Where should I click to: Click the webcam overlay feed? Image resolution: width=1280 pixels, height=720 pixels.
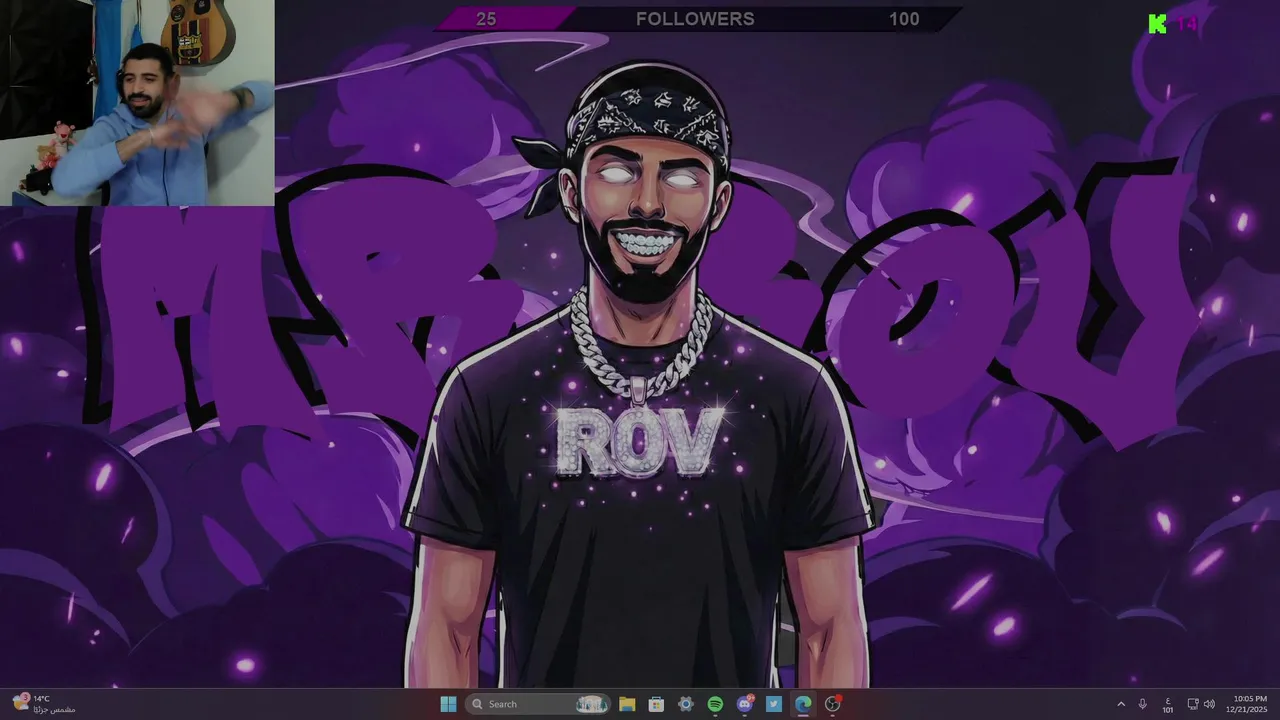(x=137, y=102)
